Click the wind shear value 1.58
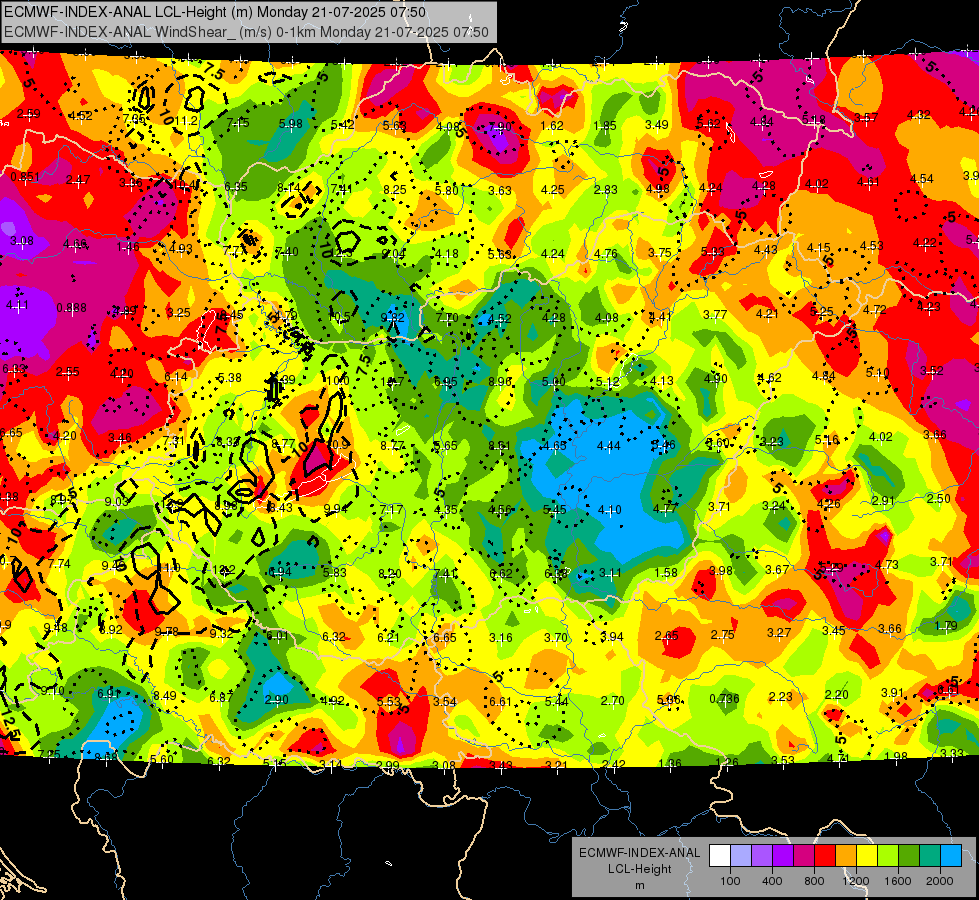The height and width of the screenshot is (900, 979). coord(666,572)
